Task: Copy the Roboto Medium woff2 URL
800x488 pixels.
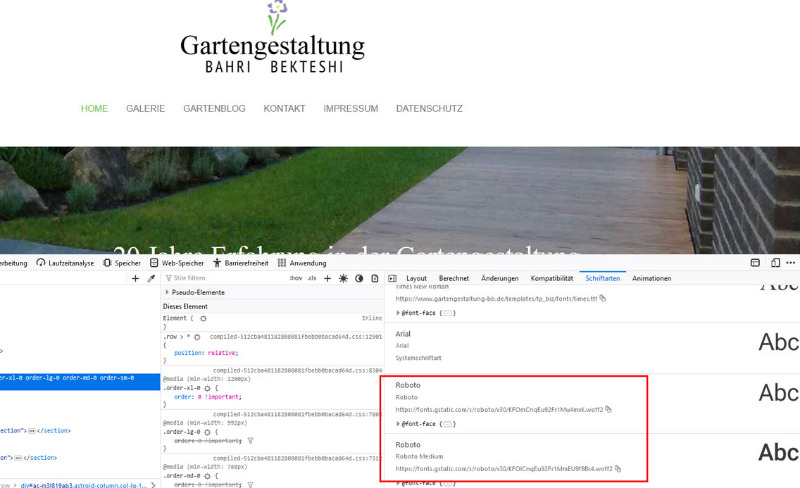Action: tap(618, 468)
